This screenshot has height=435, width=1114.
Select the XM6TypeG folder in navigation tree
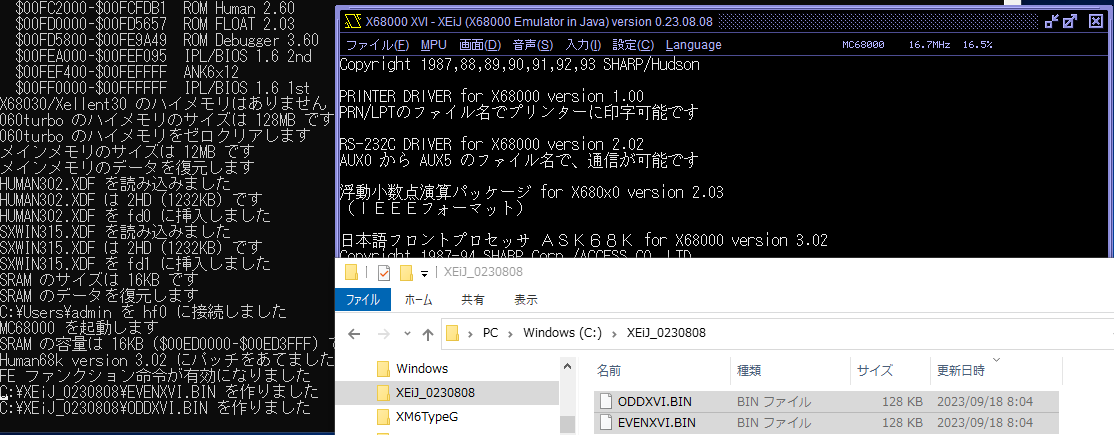coord(427,416)
